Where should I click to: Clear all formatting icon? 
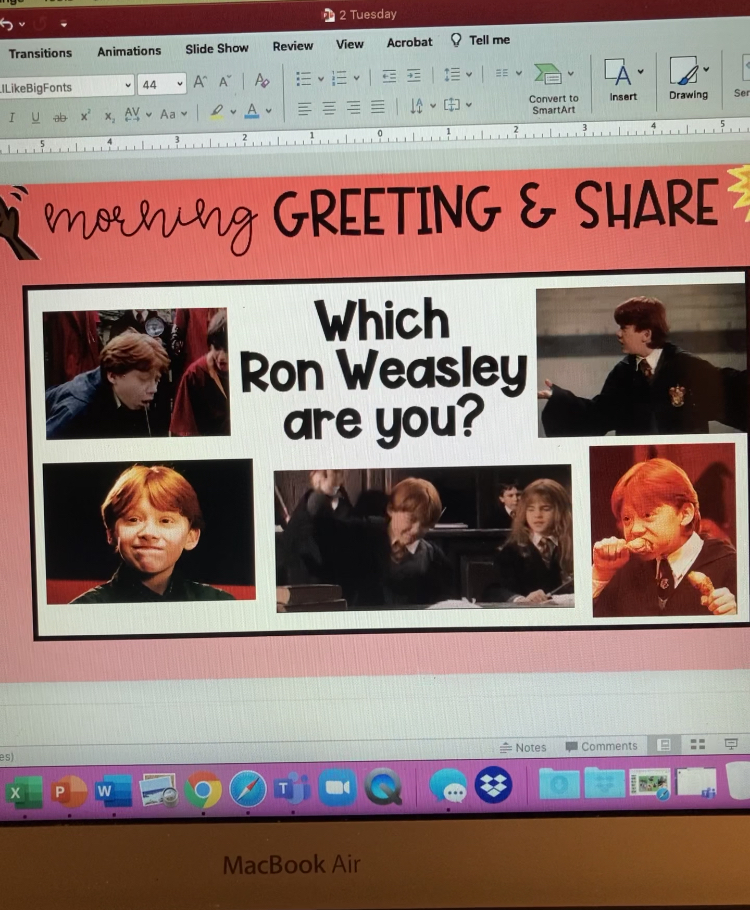(262, 80)
